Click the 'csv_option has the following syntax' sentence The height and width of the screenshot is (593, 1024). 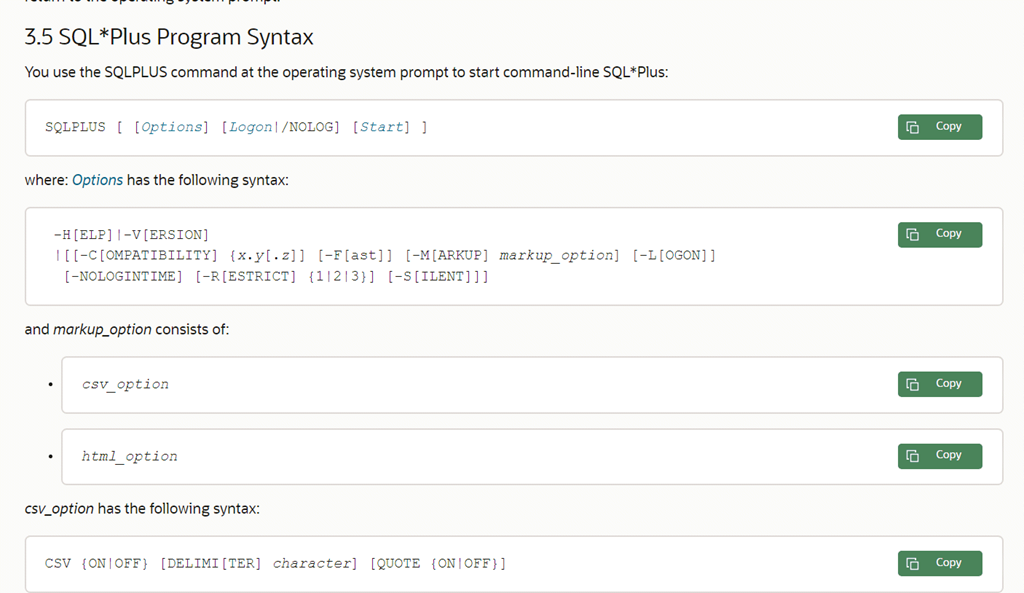[x=142, y=508]
